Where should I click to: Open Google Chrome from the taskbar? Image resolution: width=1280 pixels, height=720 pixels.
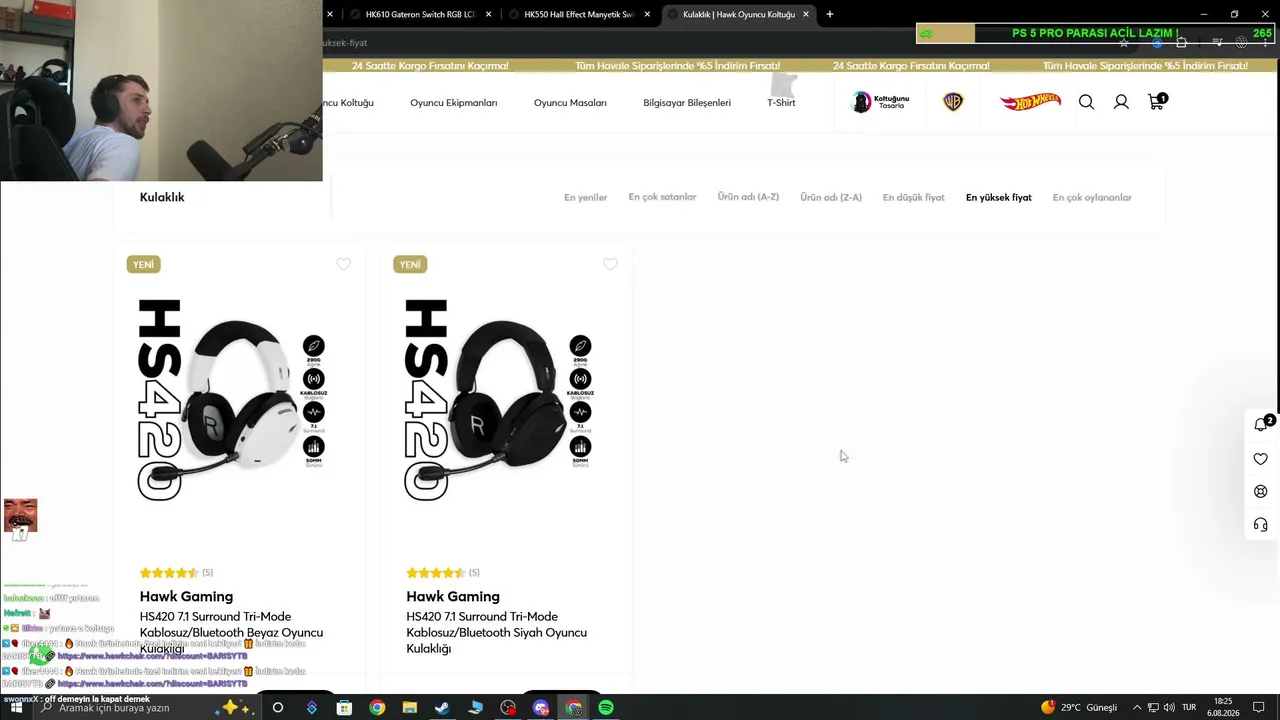pyautogui.click(x=377, y=708)
